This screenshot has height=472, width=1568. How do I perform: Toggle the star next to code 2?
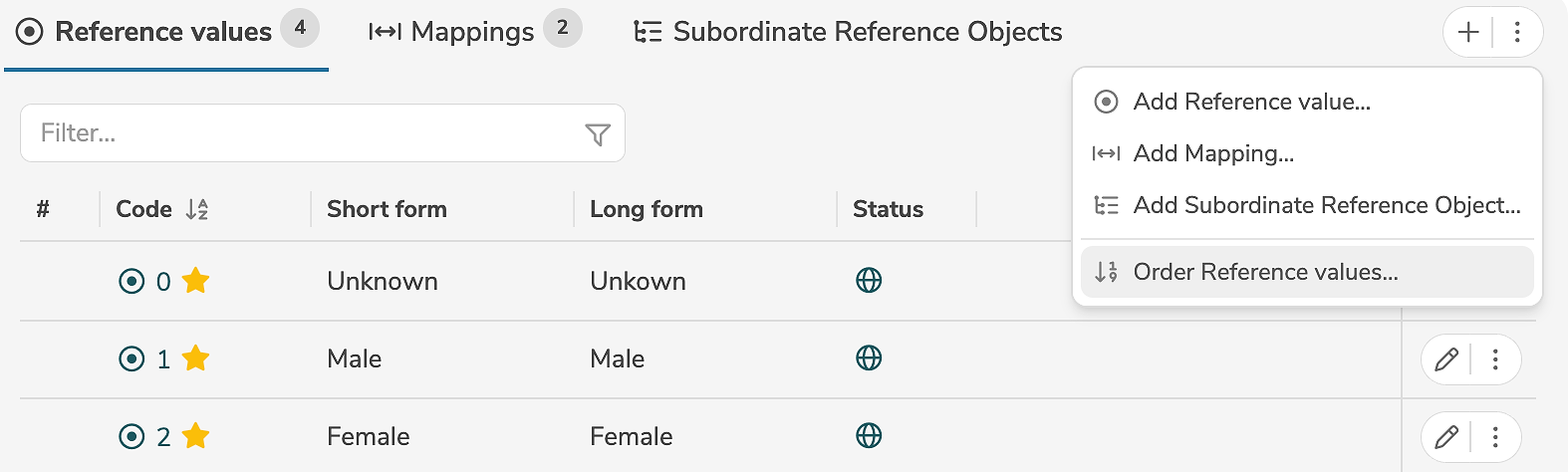click(x=196, y=436)
